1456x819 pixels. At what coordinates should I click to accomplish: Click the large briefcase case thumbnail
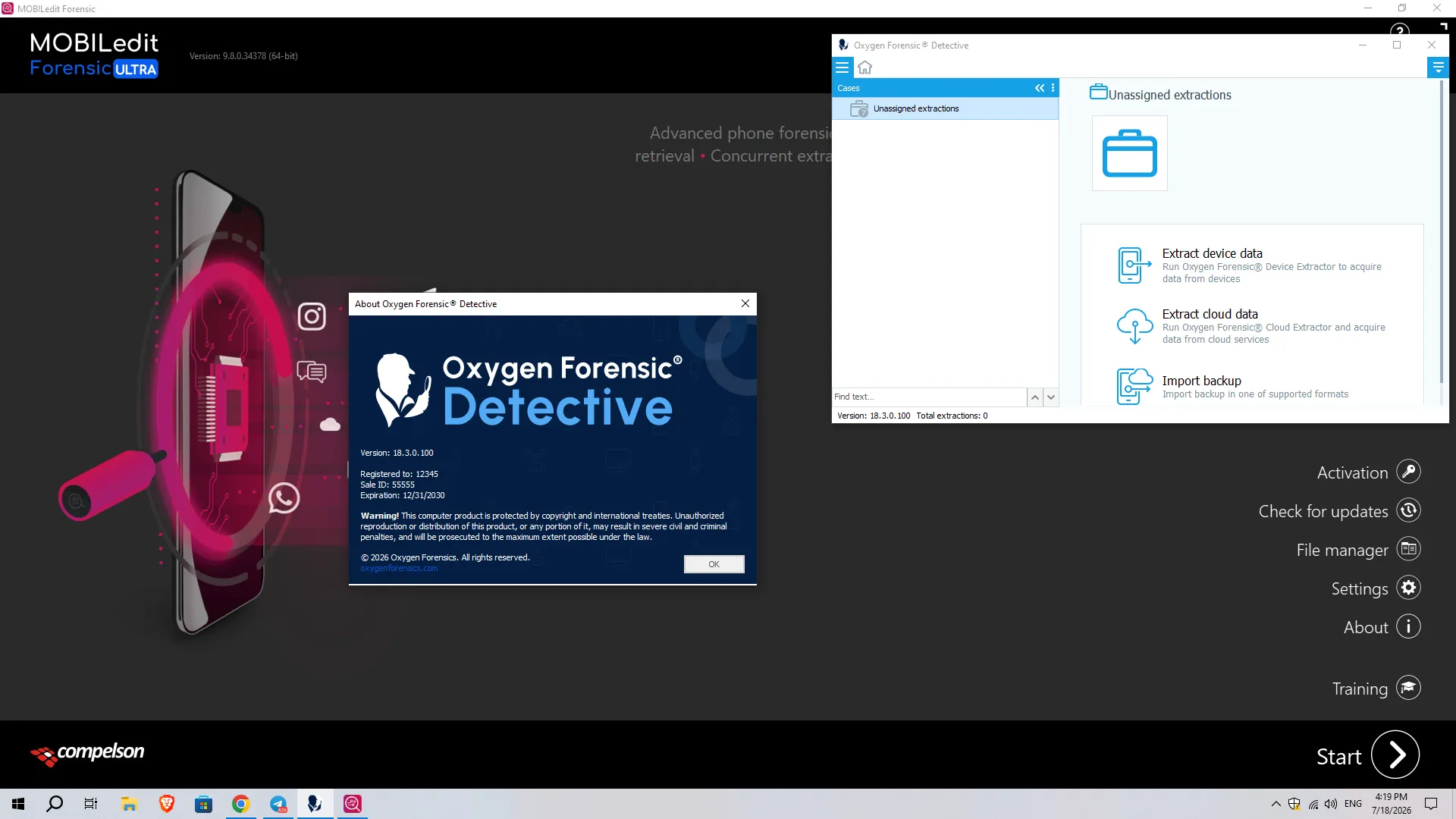(x=1129, y=153)
